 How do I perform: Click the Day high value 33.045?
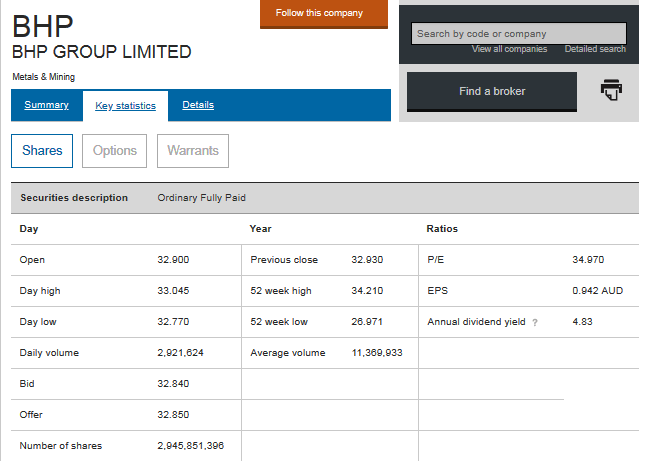click(x=173, y=291)
